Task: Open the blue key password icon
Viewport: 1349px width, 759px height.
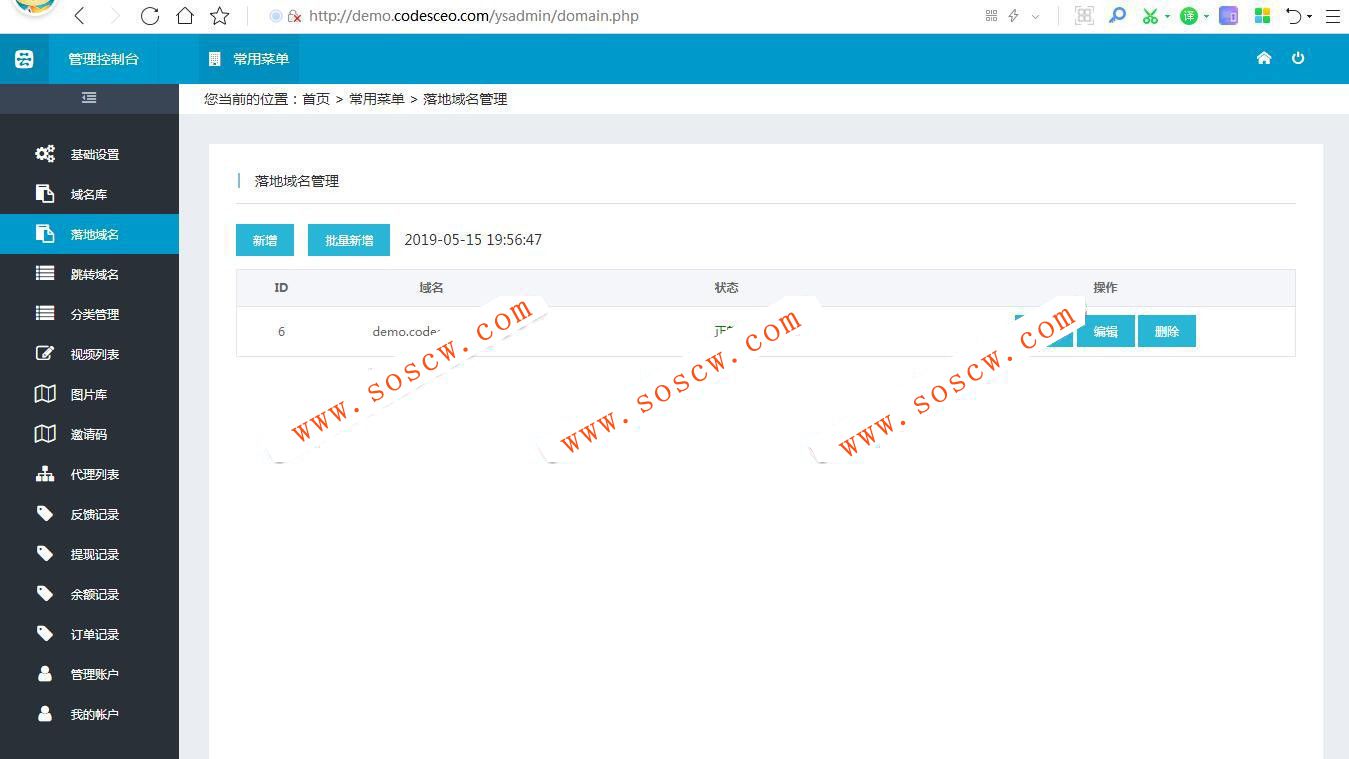Action: (x=1118, y=16)
